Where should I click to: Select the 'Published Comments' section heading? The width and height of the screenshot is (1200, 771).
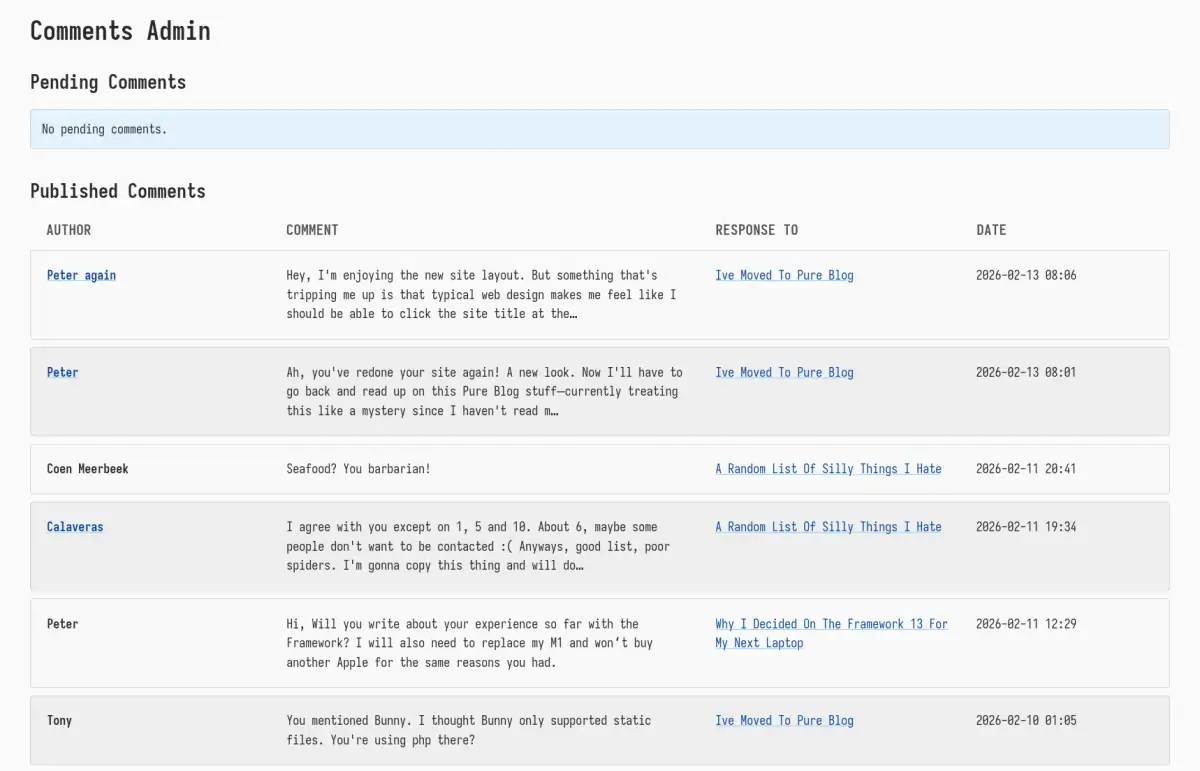pos(117,191)
